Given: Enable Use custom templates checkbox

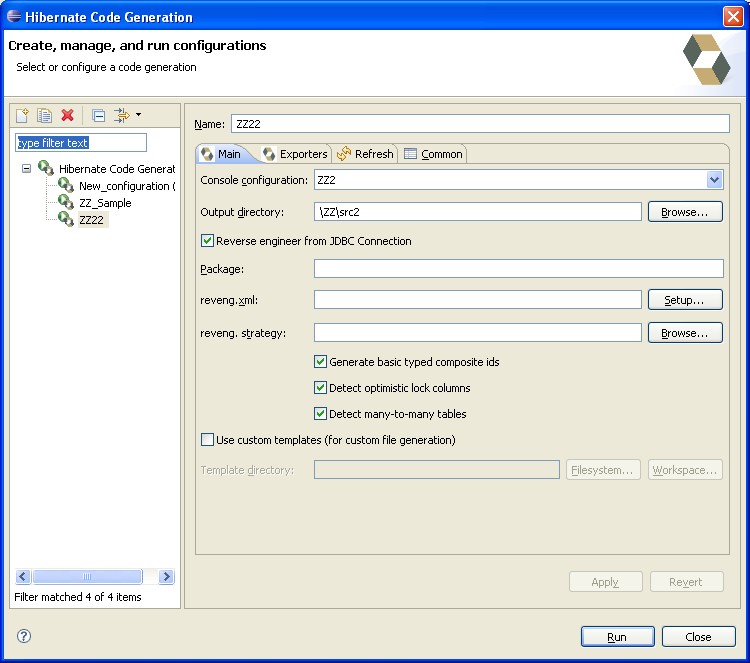Looking at the screenshot, I should [x=208, y=440].
